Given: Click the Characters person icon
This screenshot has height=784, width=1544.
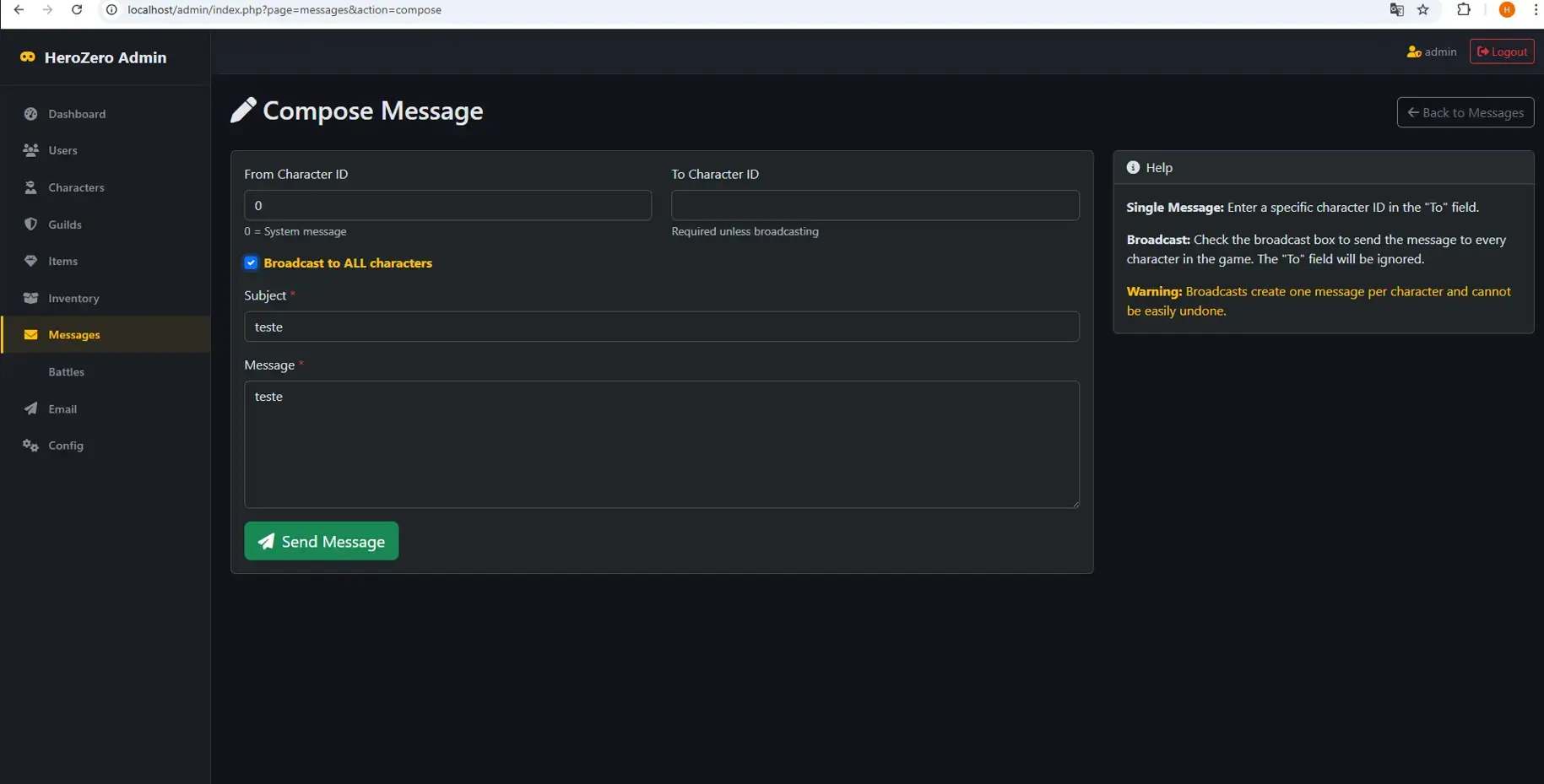Looking at the screenshot, I should (31, 187).
